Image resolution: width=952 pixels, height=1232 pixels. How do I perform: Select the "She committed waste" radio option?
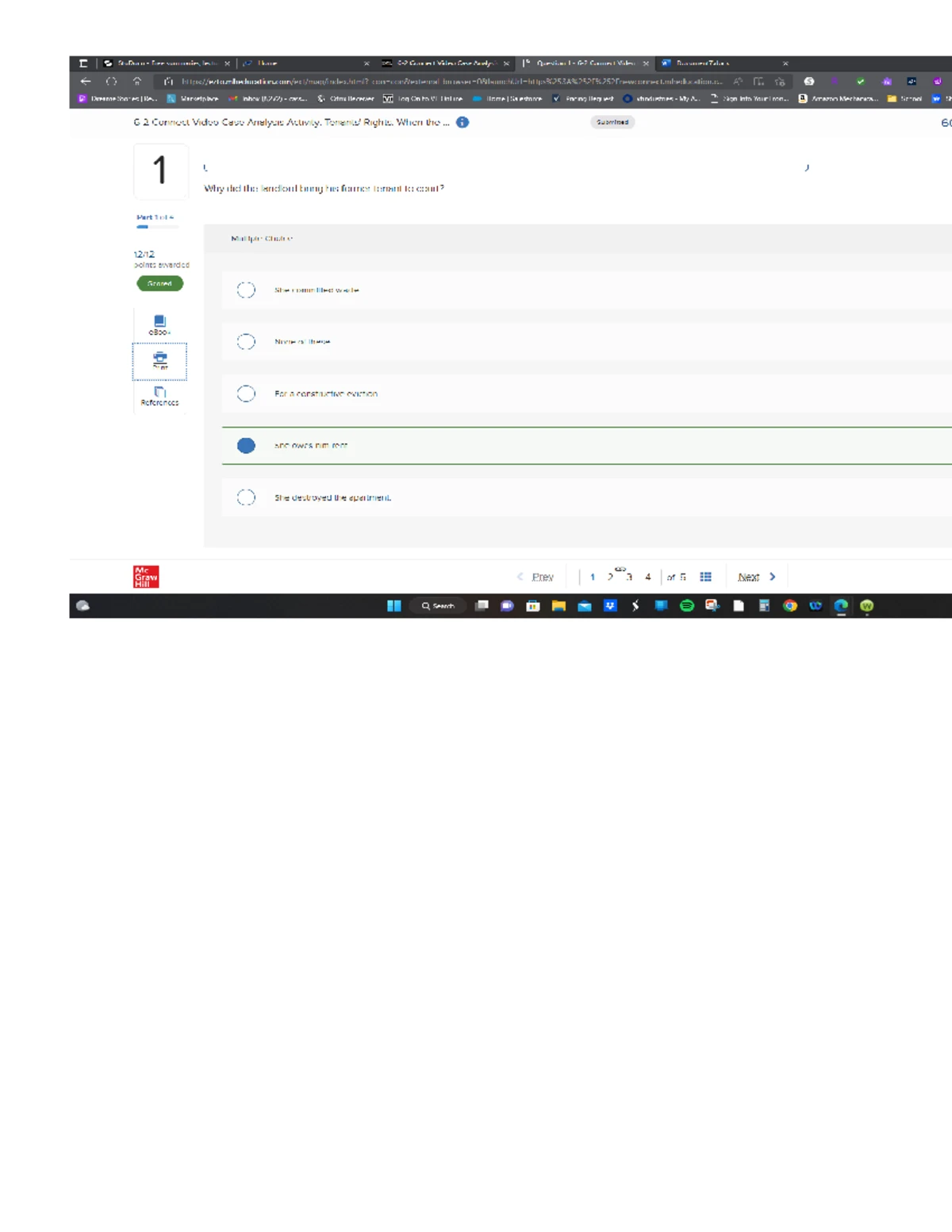(x=246, y=290)
